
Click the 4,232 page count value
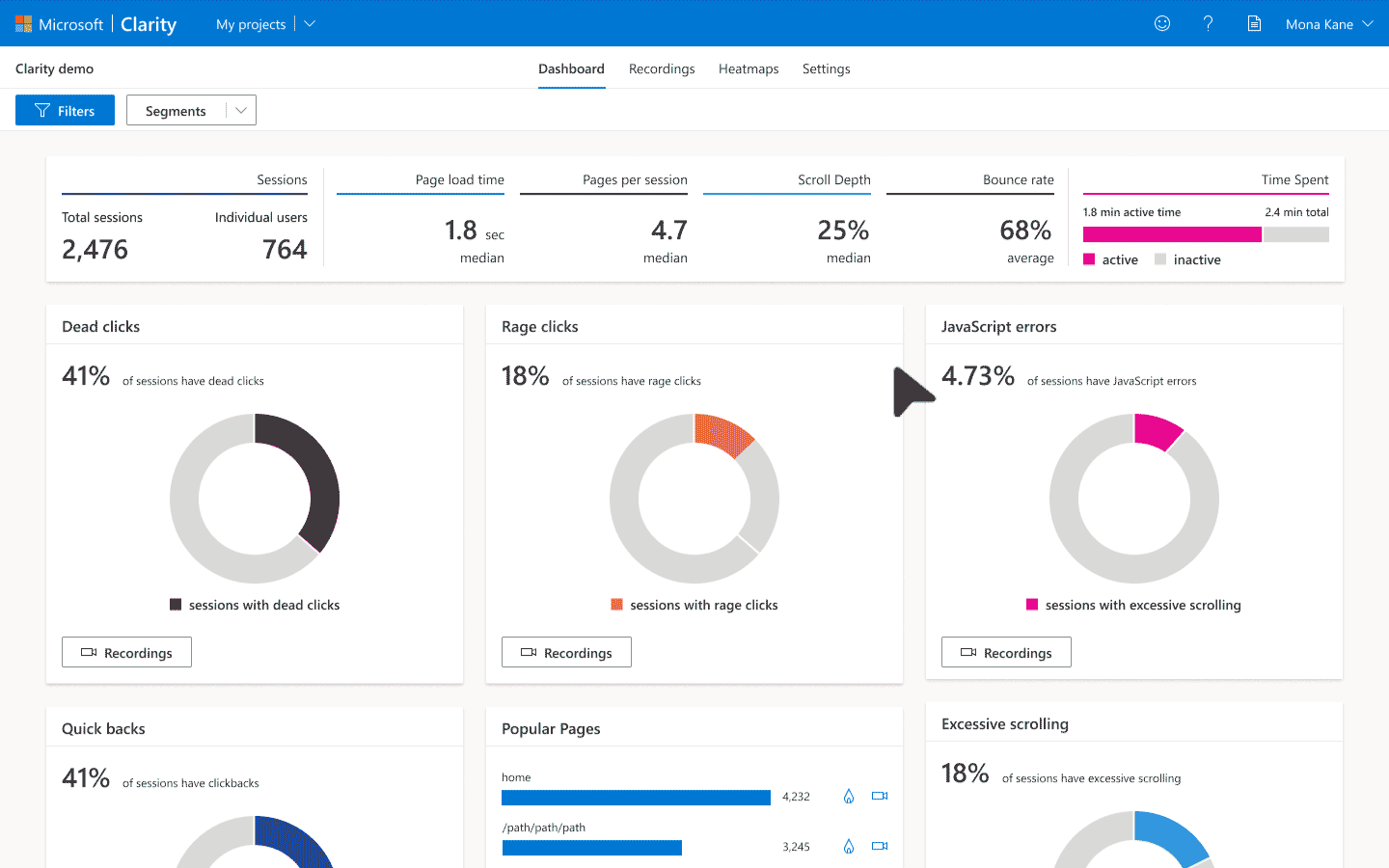[x=796, y=797]
